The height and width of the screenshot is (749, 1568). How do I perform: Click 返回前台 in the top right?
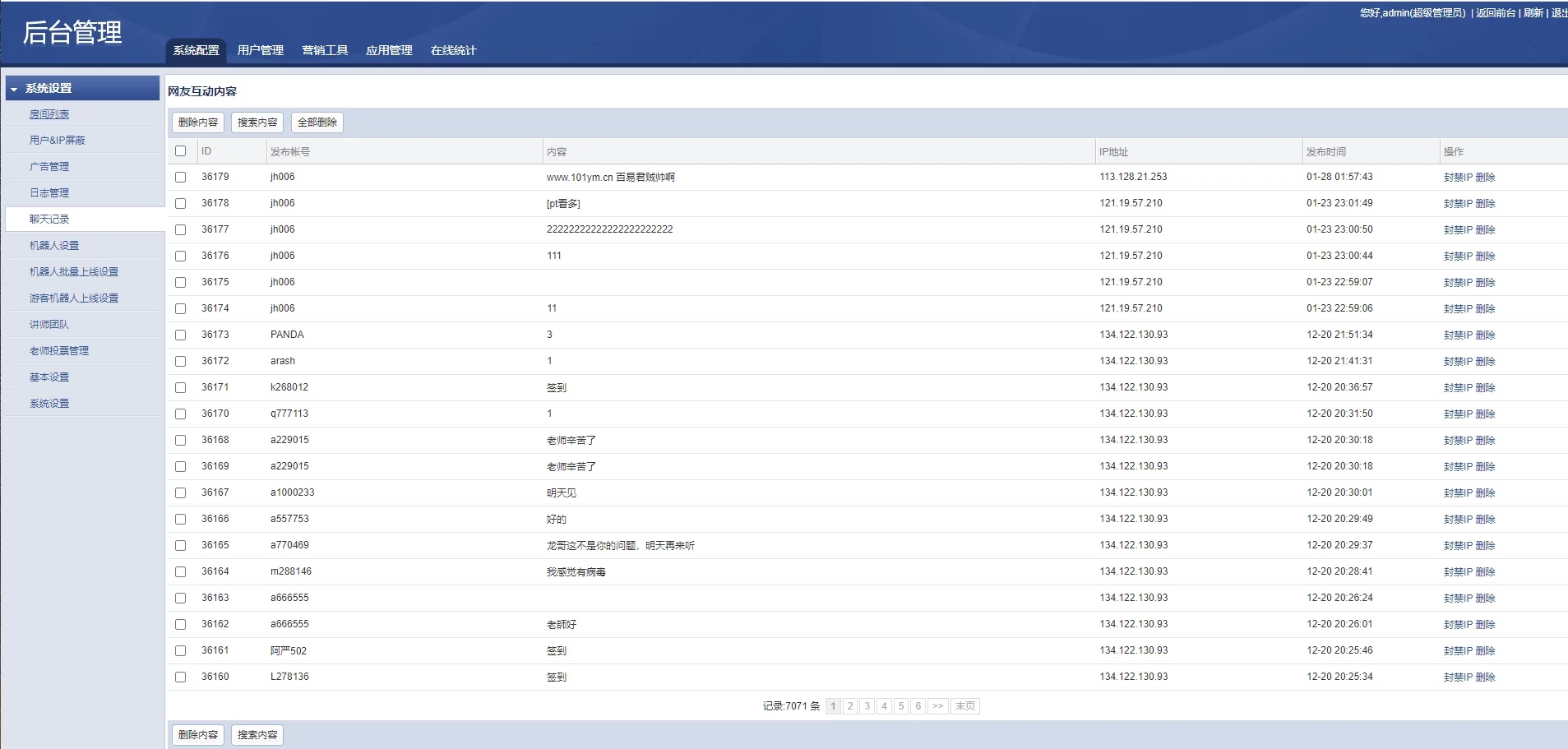[x=1495, y=13]
